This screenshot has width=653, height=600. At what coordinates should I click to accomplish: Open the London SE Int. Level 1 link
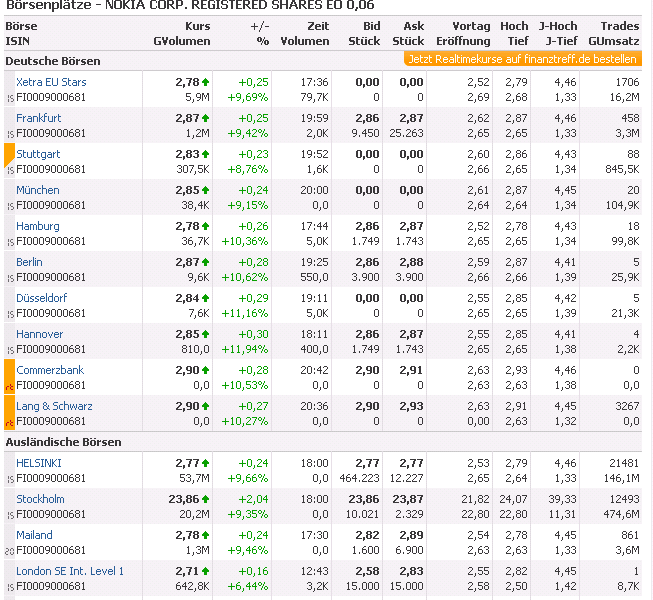tap(70, 571)
